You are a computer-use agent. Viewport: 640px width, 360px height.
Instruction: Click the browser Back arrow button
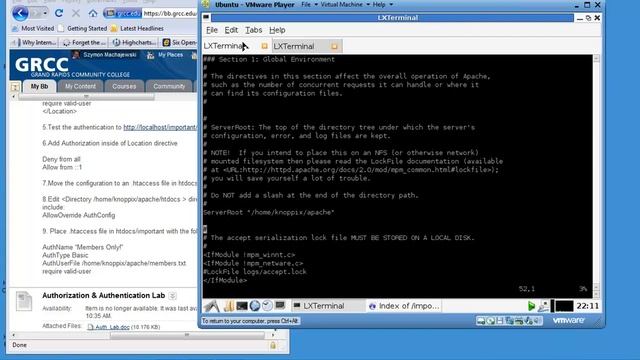(x=20, y=13)
